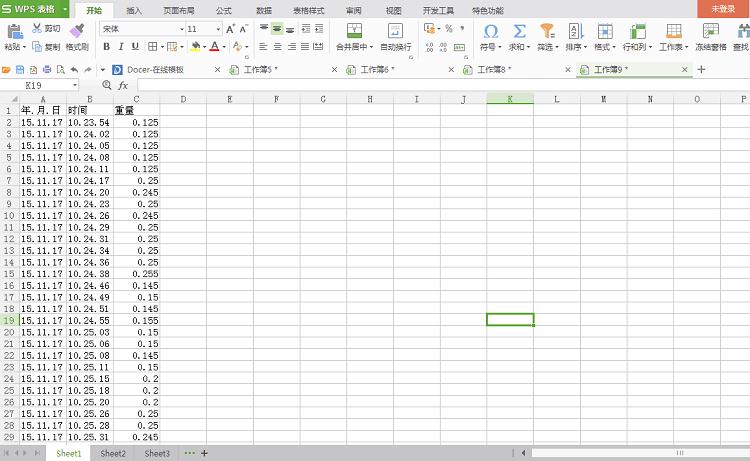Click the Sort (排序) icon

click(576, 31)
